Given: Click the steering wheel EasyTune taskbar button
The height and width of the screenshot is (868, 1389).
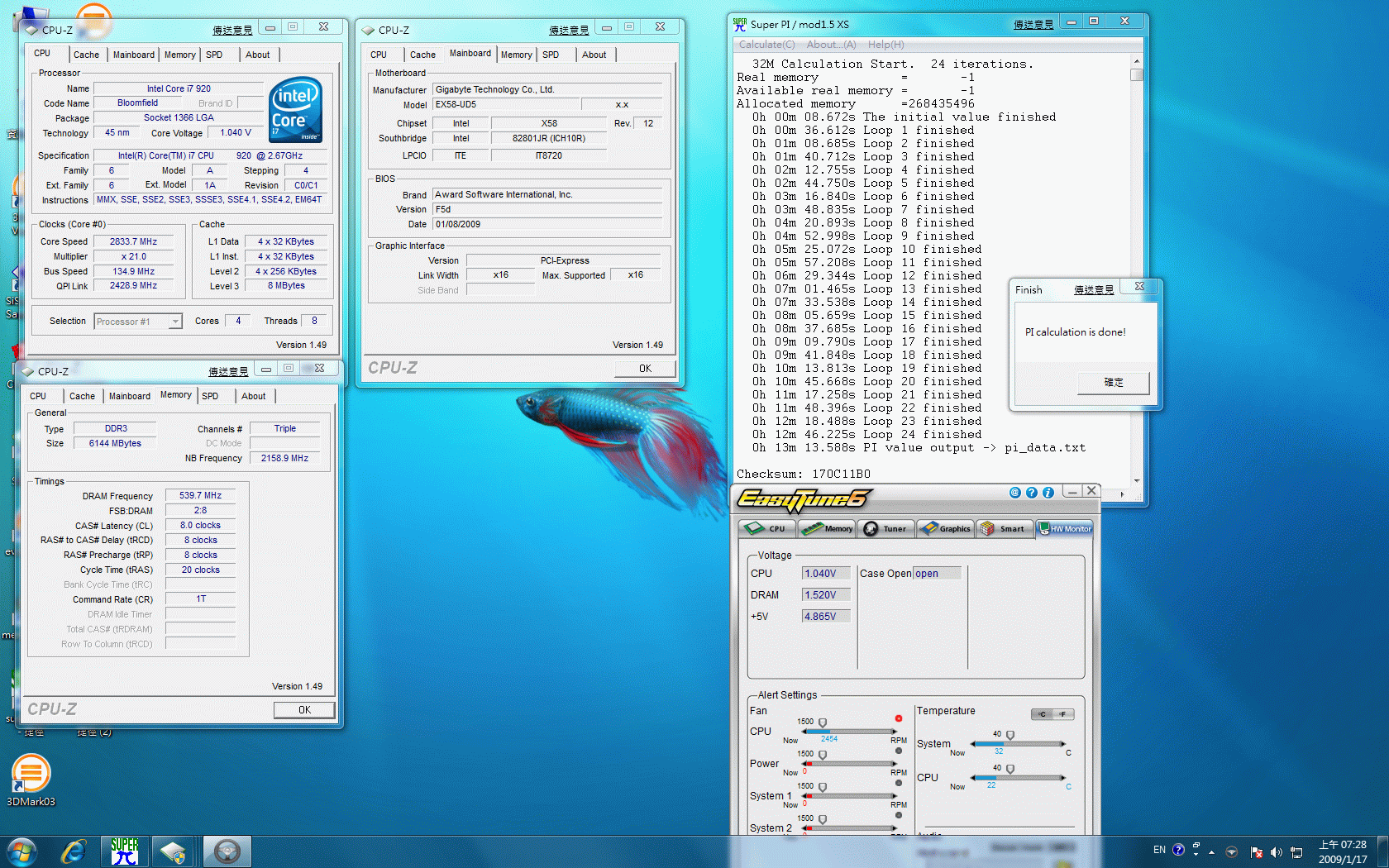Looking at the screenshot, I should click(x=227, y=851).
